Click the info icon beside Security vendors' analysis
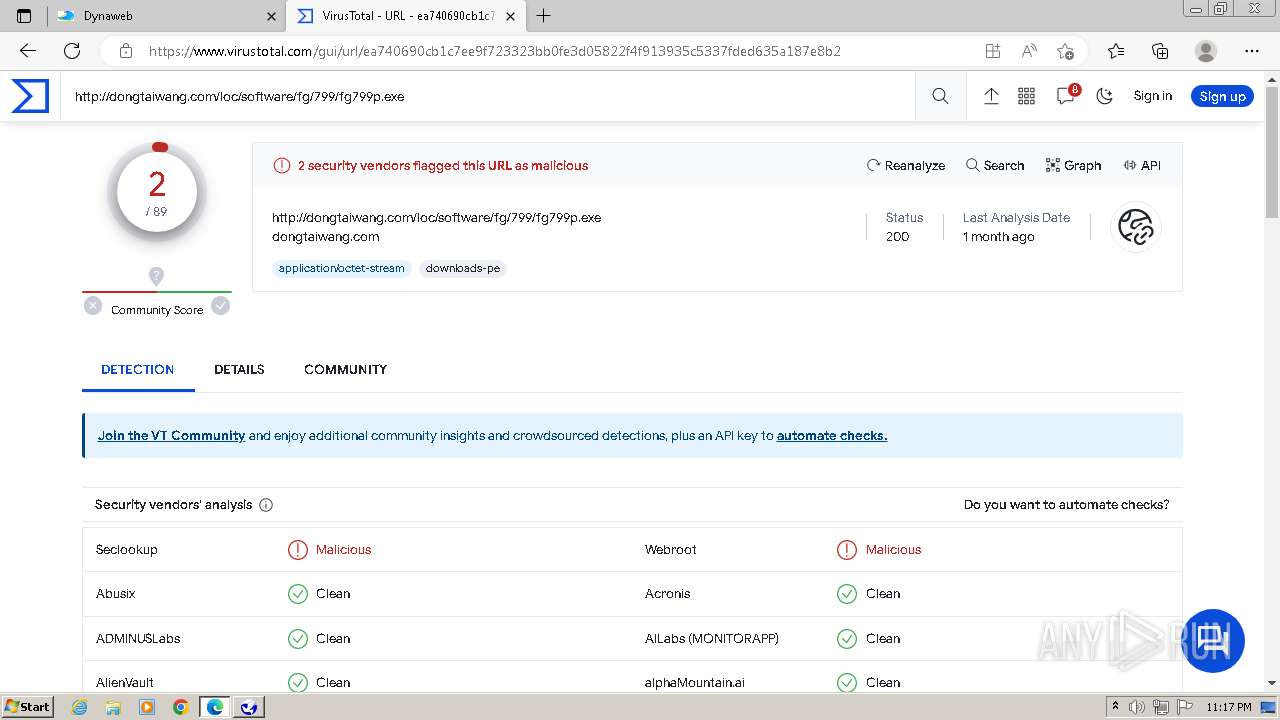 (x=266, y=505)
